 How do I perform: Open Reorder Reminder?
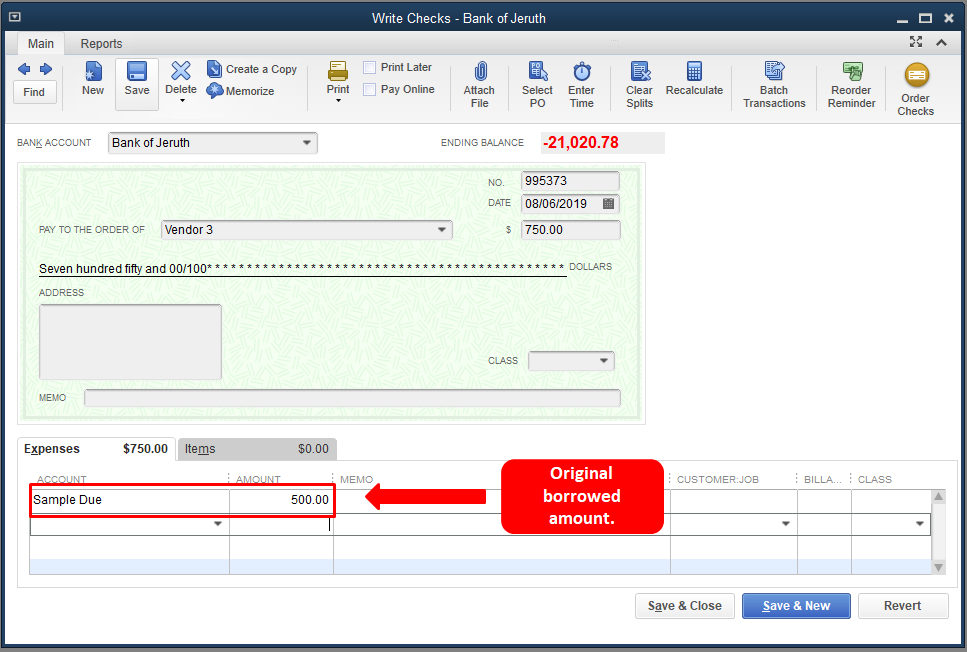coord(852,85)
